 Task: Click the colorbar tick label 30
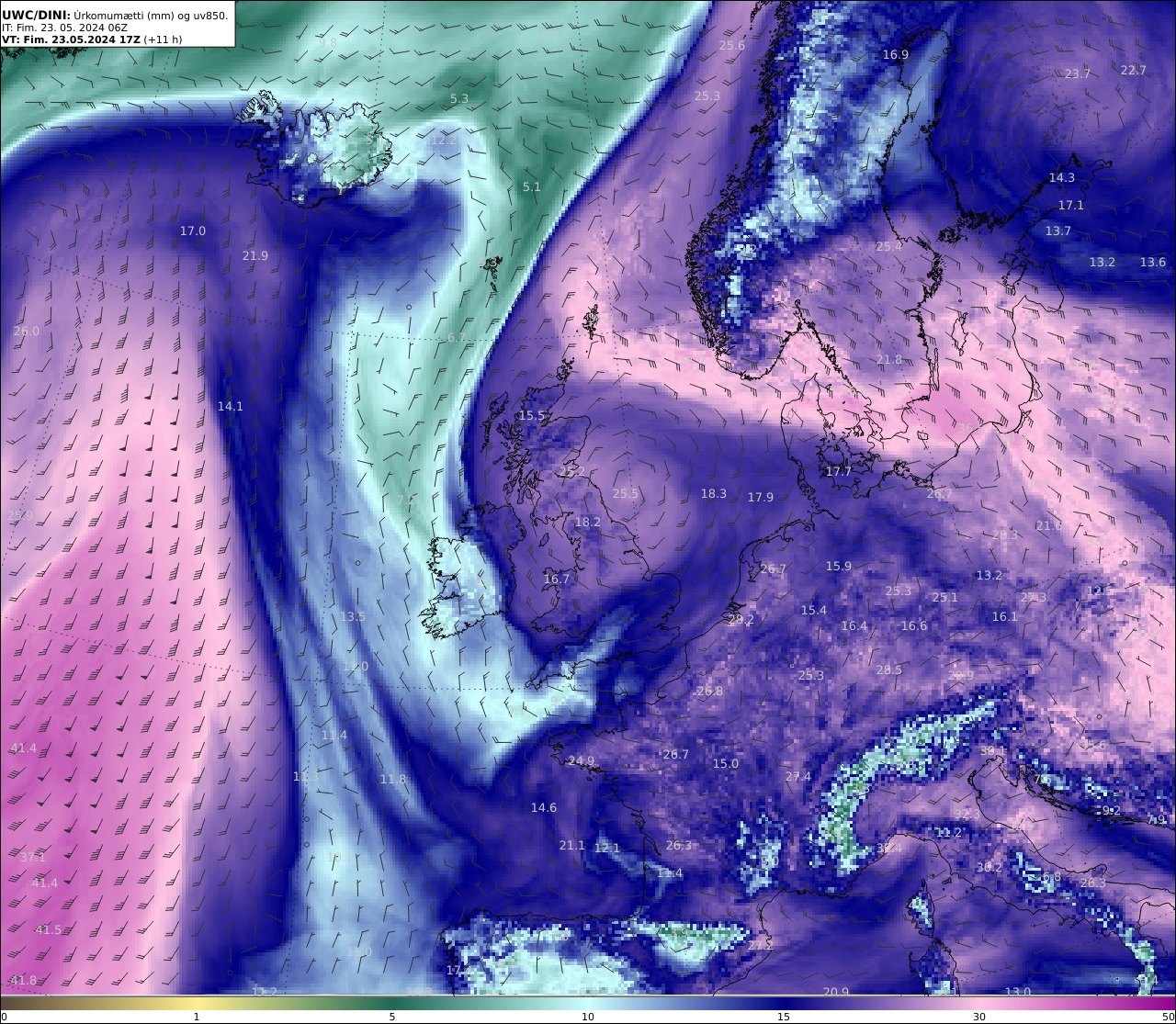(979, 1018)
